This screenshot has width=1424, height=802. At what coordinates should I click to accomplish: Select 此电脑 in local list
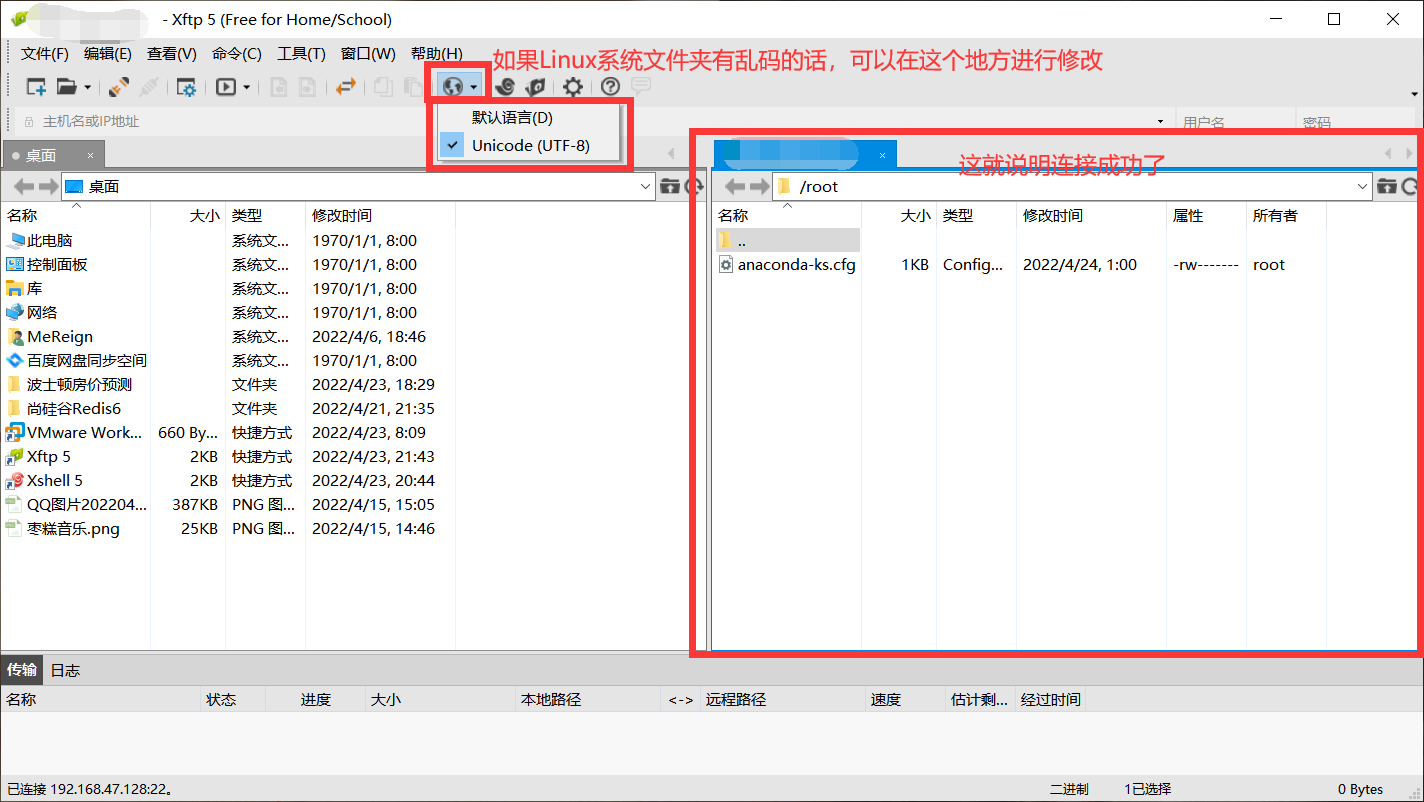[50, 240]
